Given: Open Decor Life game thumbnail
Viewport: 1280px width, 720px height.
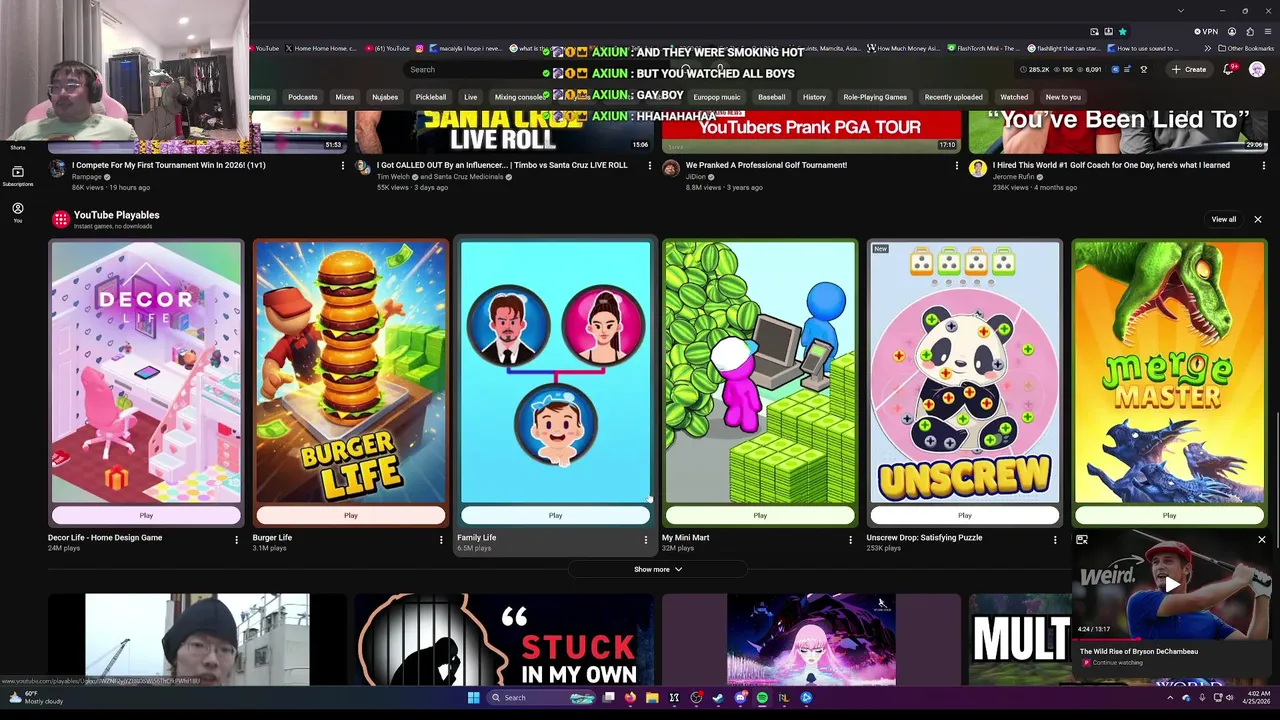Looking at the screenshot, I should pyautogui.click(x=146, y=372).
